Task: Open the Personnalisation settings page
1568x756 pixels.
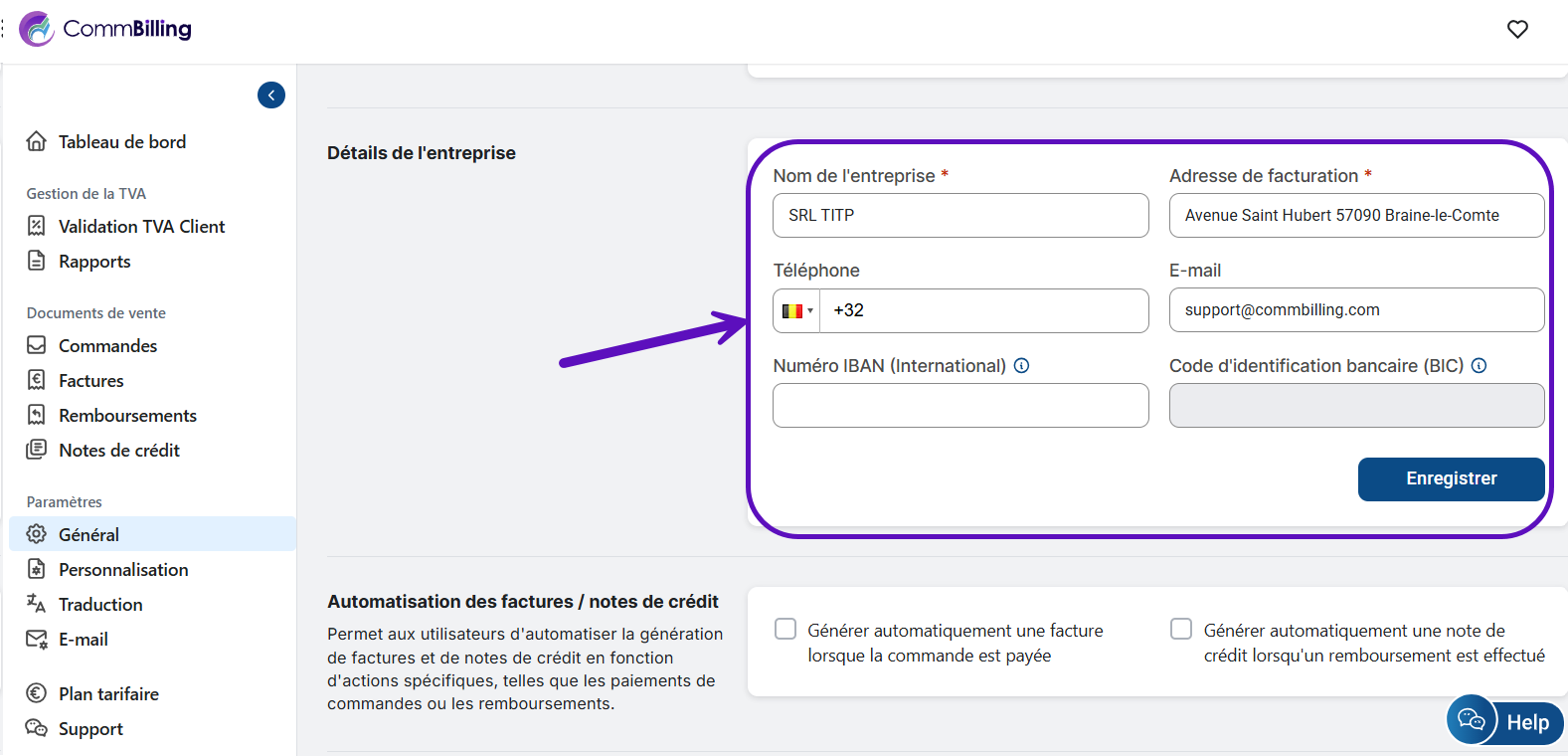Action: pos(123,569)
